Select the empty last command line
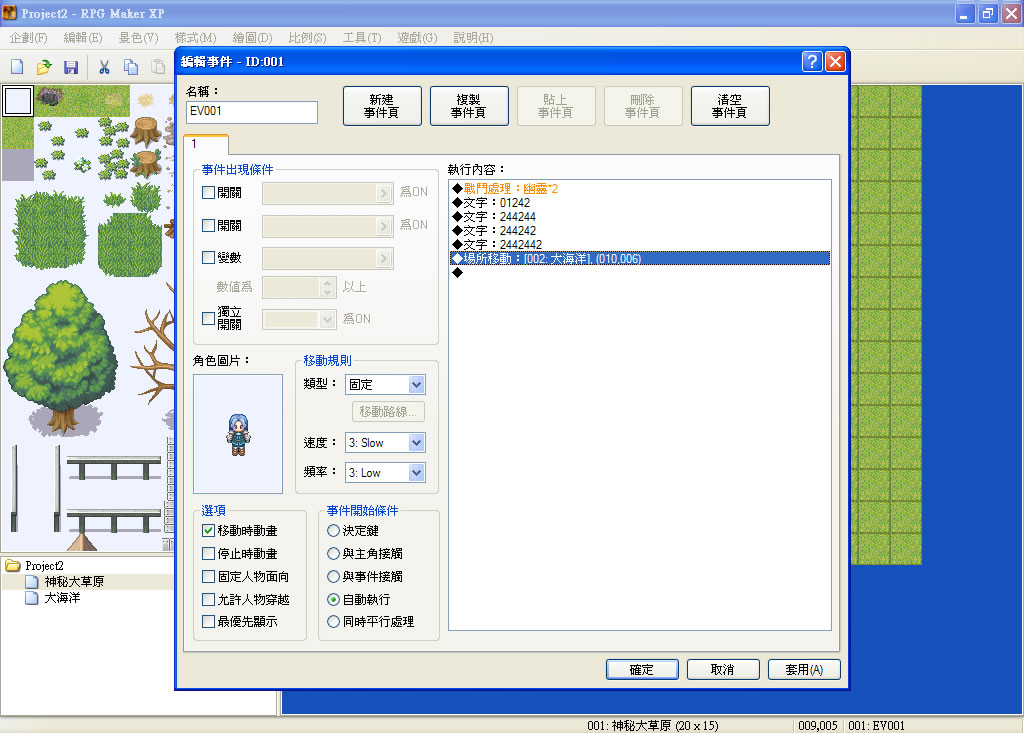 640,272
